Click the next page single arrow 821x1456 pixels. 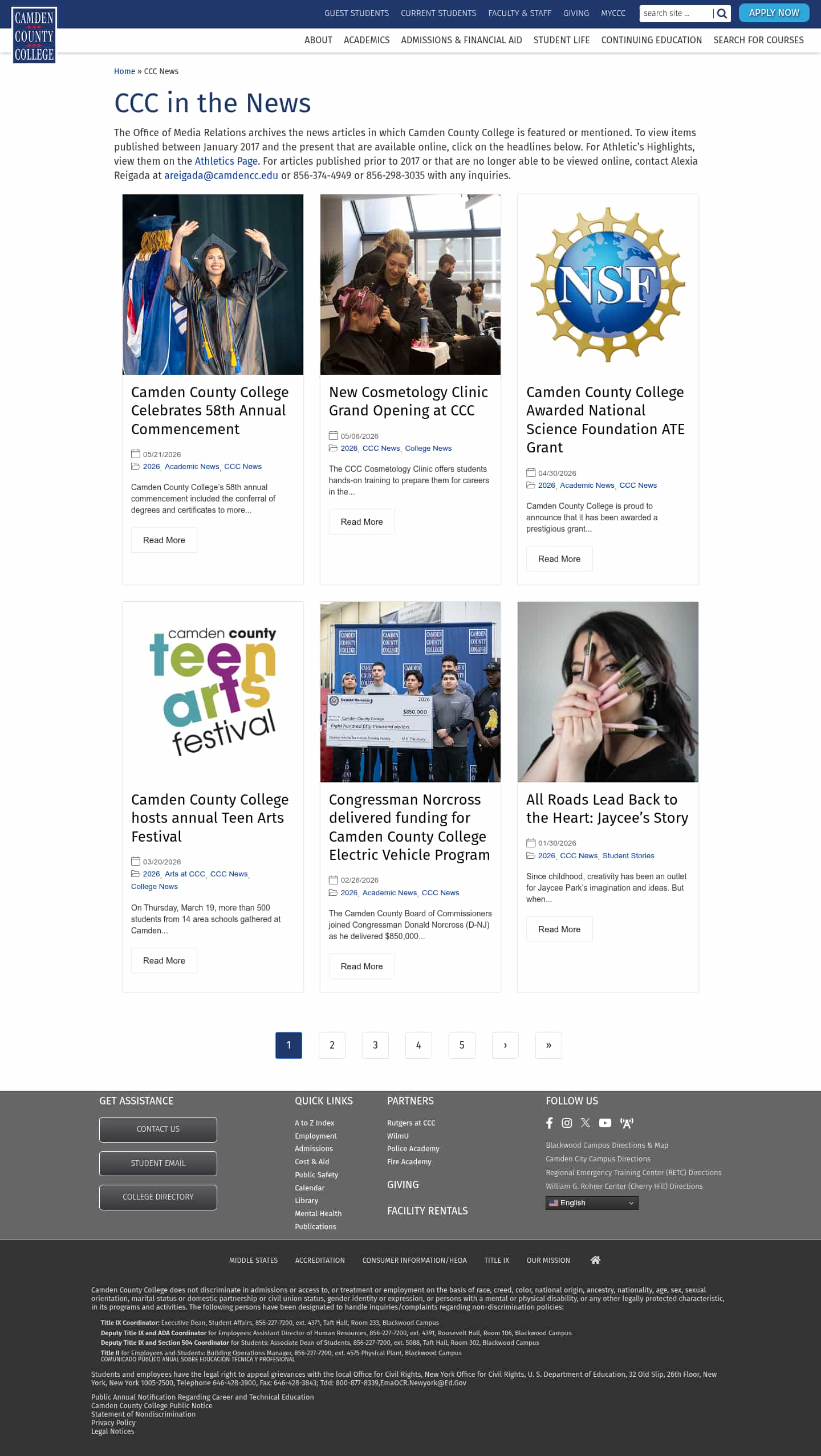point(505,1045)
